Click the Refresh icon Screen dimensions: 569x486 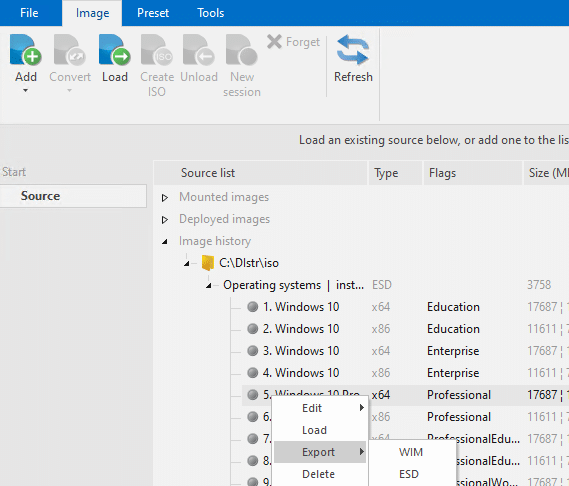[x=353, y=50]
